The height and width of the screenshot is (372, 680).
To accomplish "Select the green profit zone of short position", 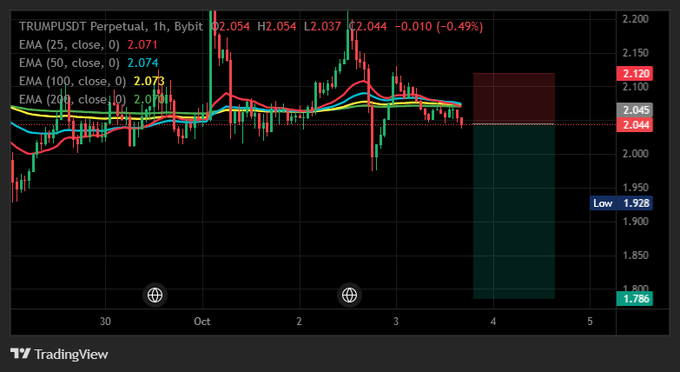I will click(514, 212).
